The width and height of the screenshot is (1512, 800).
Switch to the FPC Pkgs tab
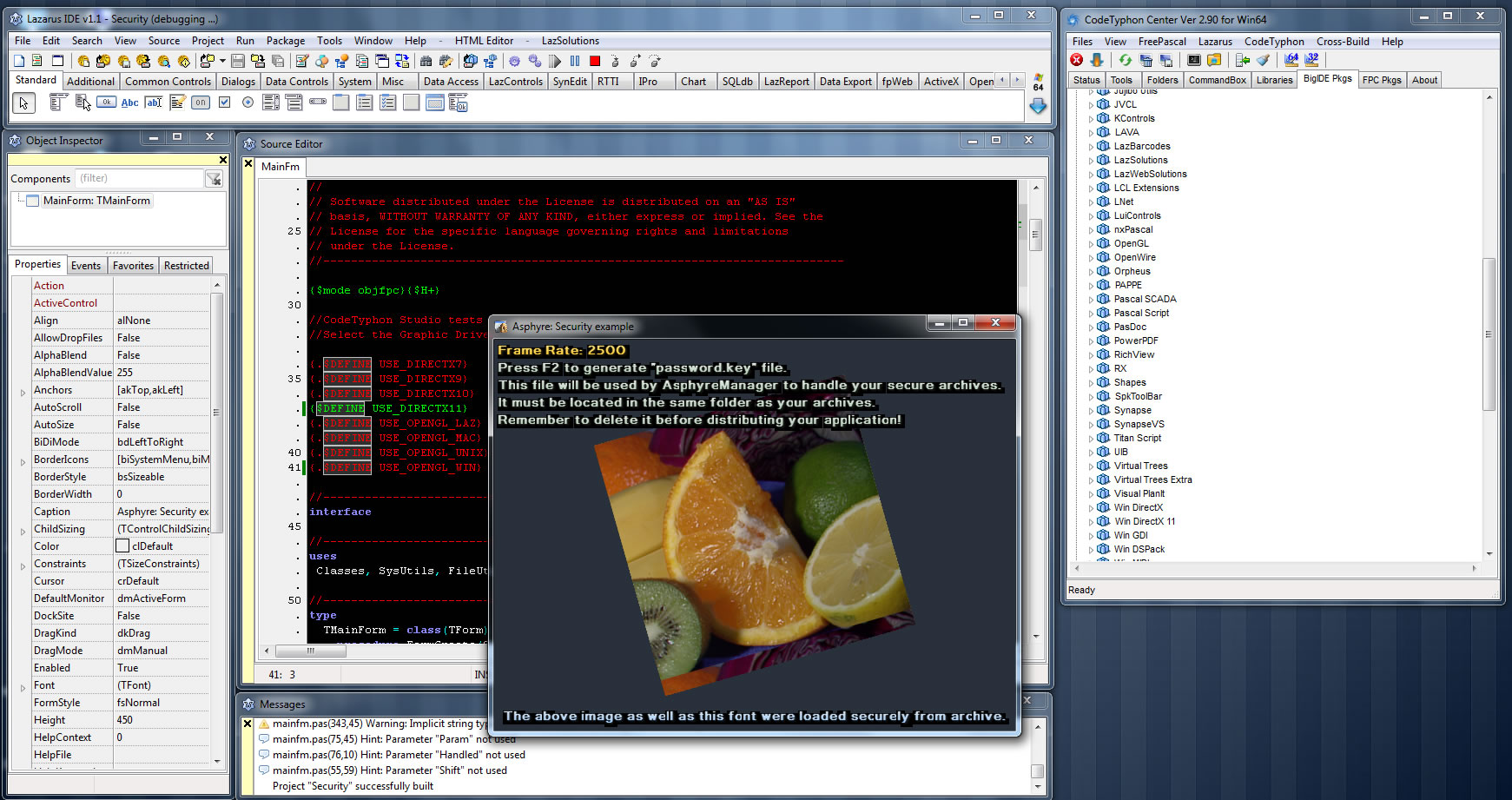(x=1382, y=80)
